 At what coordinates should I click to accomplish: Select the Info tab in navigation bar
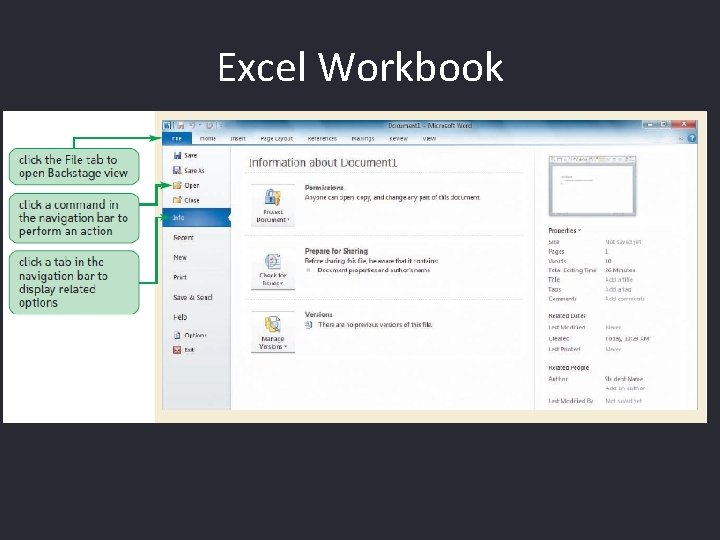pos(196,217)
